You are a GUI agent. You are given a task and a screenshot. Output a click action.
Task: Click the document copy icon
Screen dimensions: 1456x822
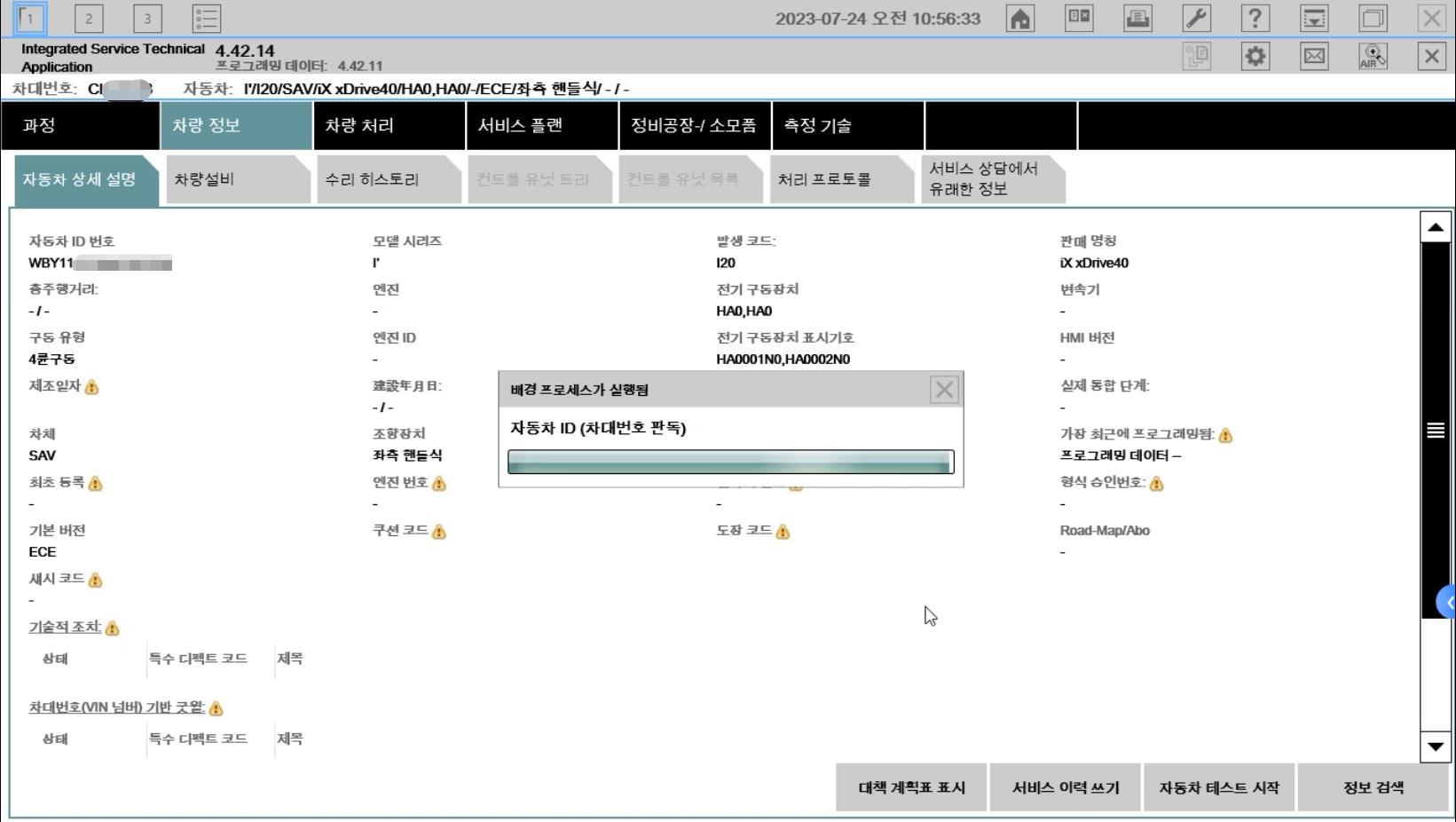[1196, 57]
